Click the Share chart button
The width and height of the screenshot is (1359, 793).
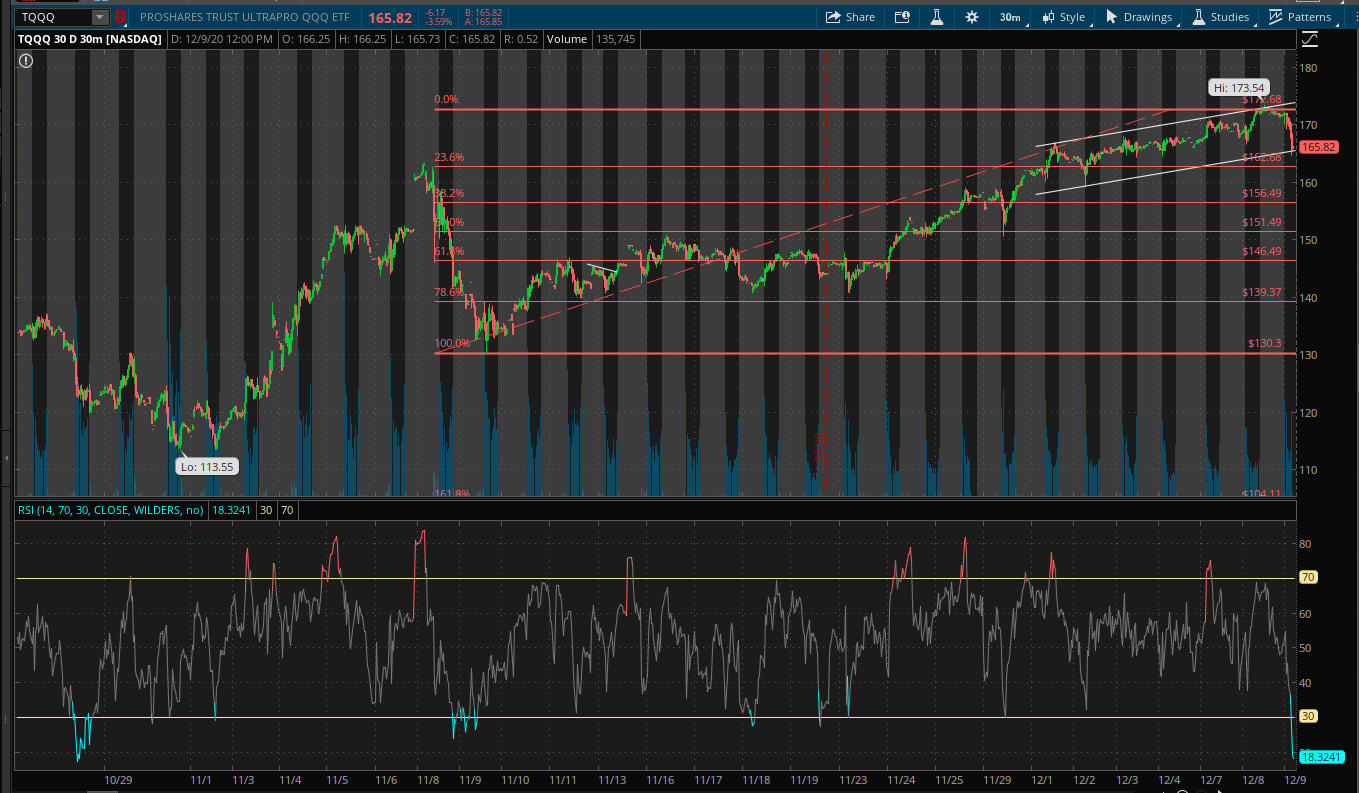(x=850, y=17)
